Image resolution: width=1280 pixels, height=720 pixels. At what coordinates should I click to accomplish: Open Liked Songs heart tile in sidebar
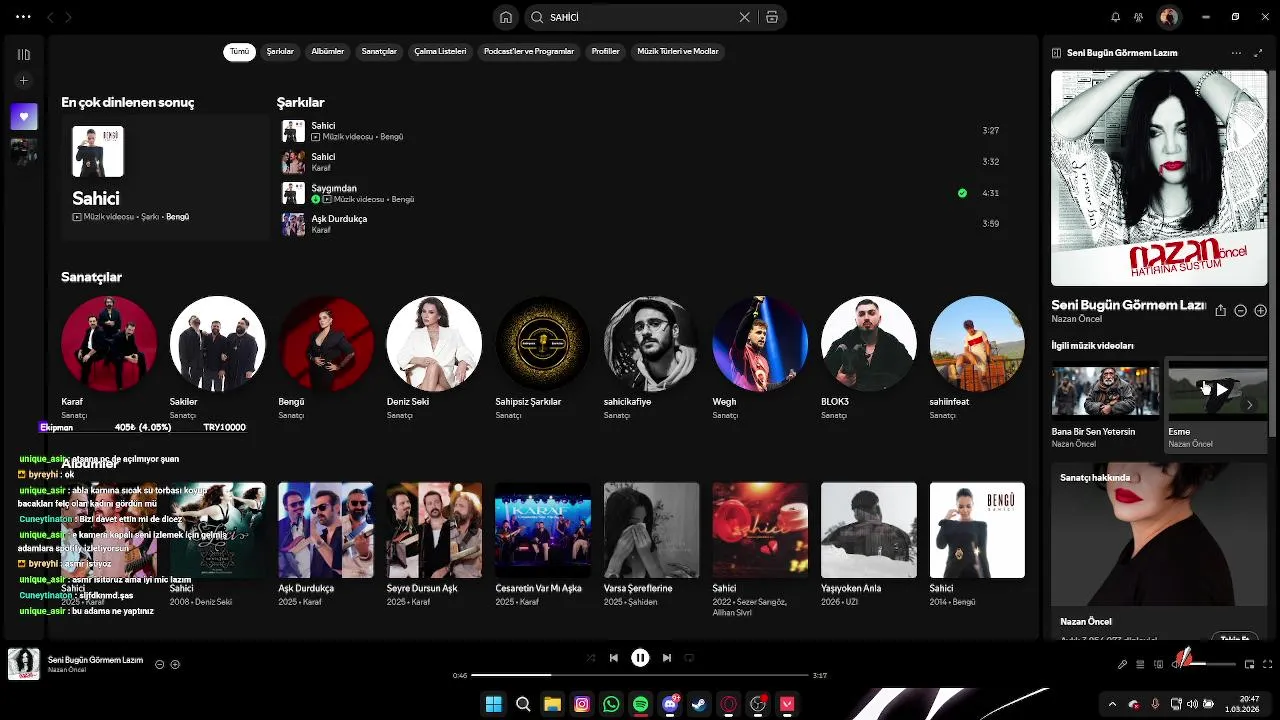click(24, 116)
